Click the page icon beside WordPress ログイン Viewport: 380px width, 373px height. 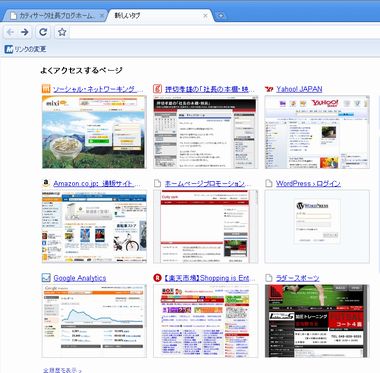[x=269, y=183]
